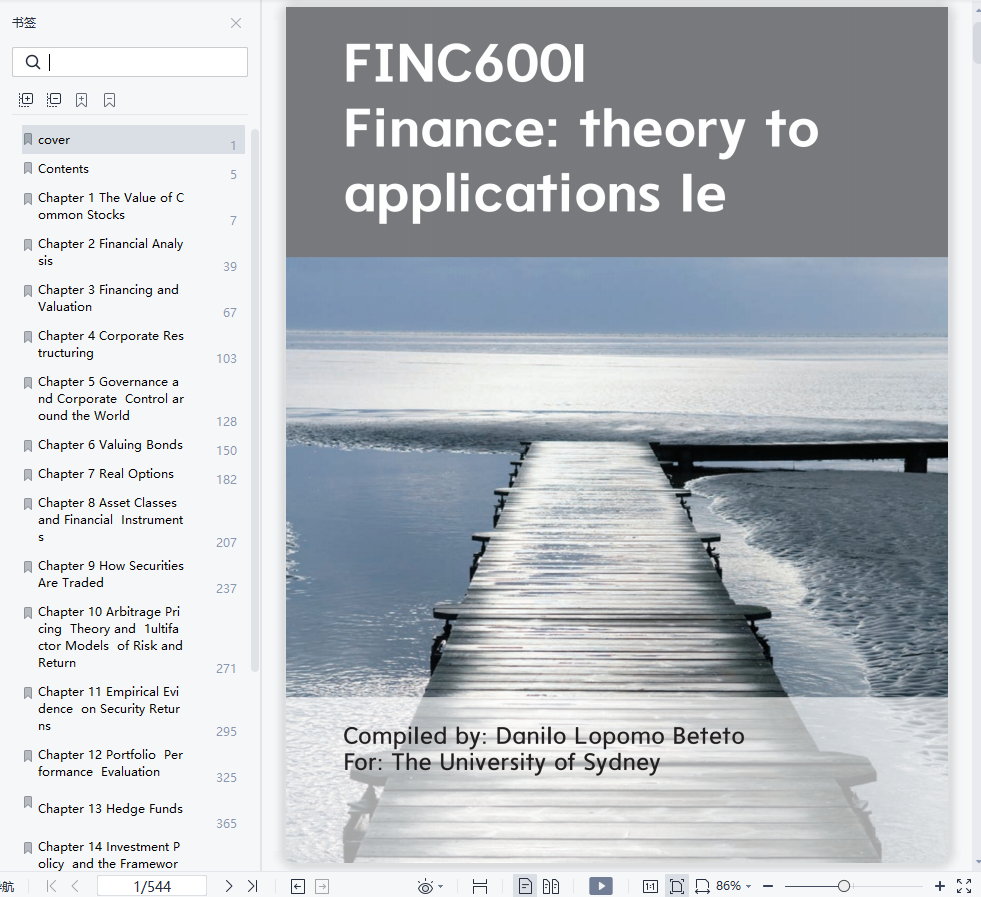Zoom out with the minus button
The height and width of the screenshot is (897, 981).
coord(768,886)
